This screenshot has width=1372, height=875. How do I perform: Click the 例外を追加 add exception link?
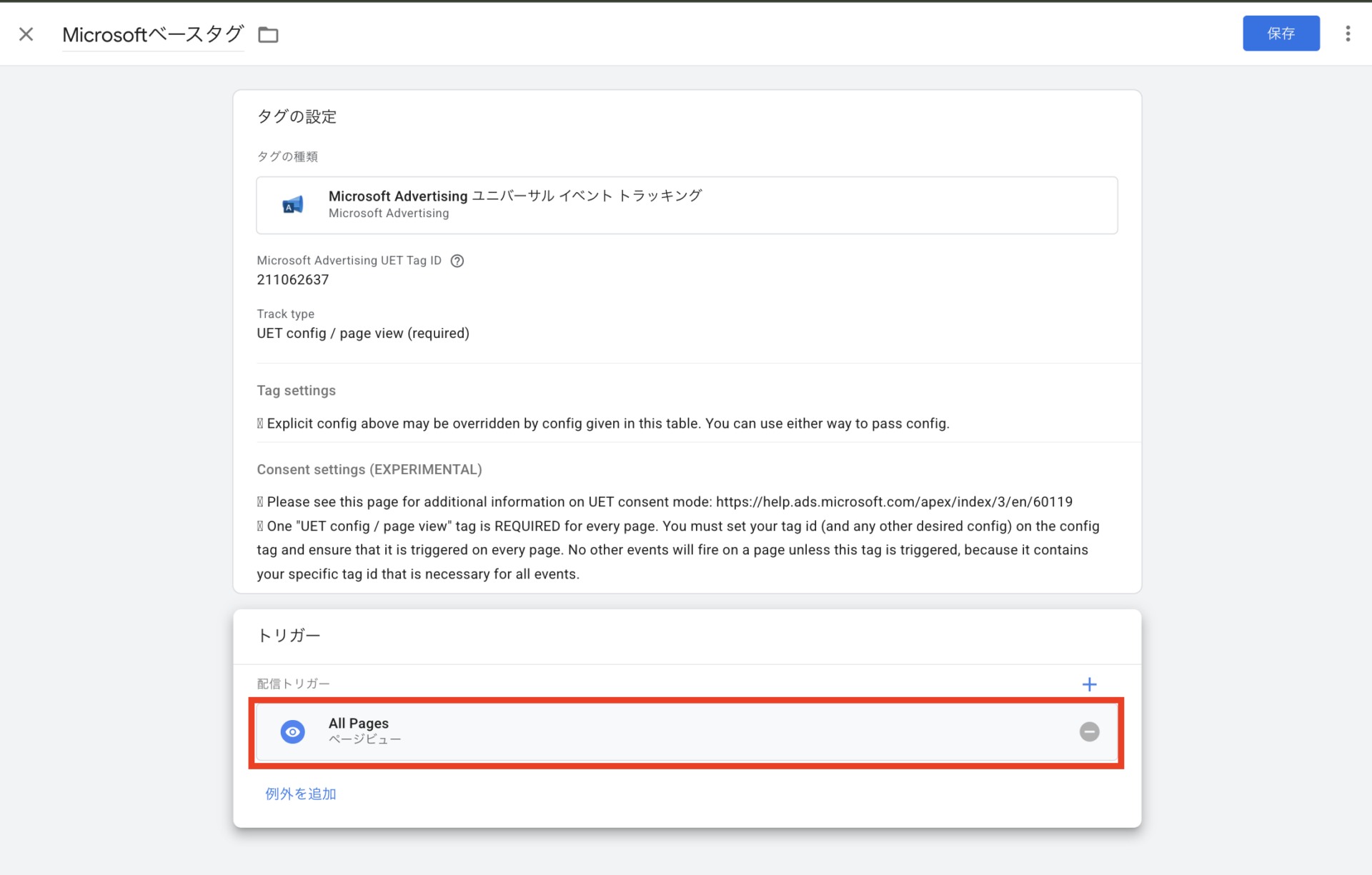click(301, 794)
